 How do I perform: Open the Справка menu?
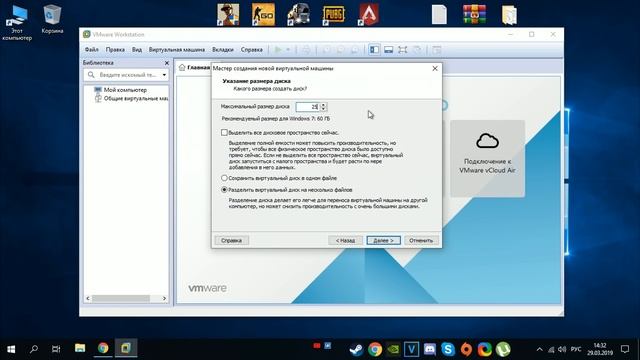click(x=251, y=49)
